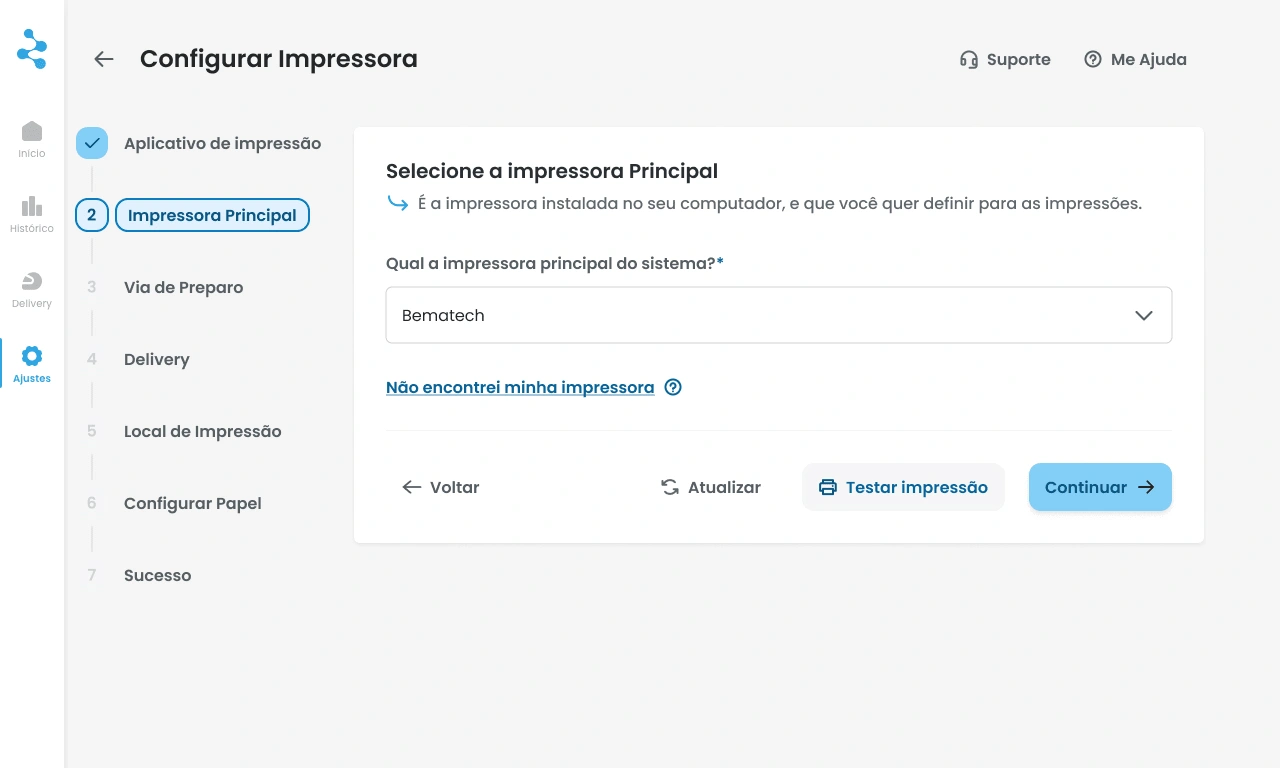Open the Histórico chart icon
1280x768 pixels.
pos(32,207)
